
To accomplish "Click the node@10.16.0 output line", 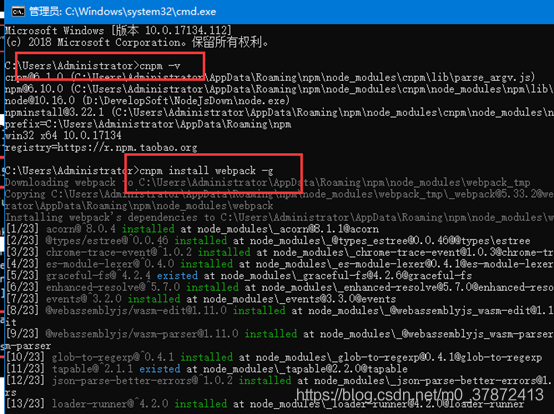I will click(147, 101).
